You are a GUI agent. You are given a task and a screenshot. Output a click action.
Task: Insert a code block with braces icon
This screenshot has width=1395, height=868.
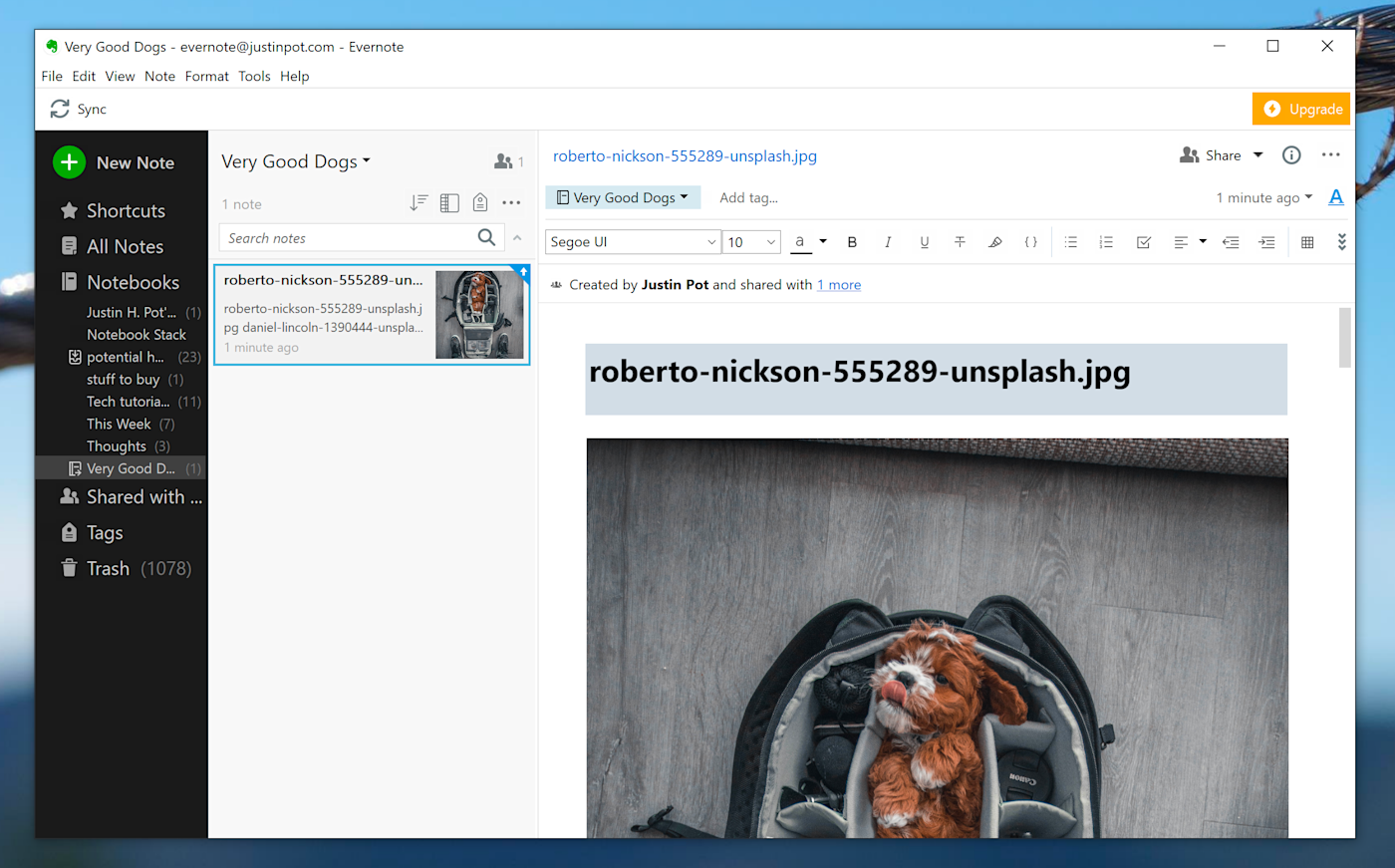point(1030,242)
